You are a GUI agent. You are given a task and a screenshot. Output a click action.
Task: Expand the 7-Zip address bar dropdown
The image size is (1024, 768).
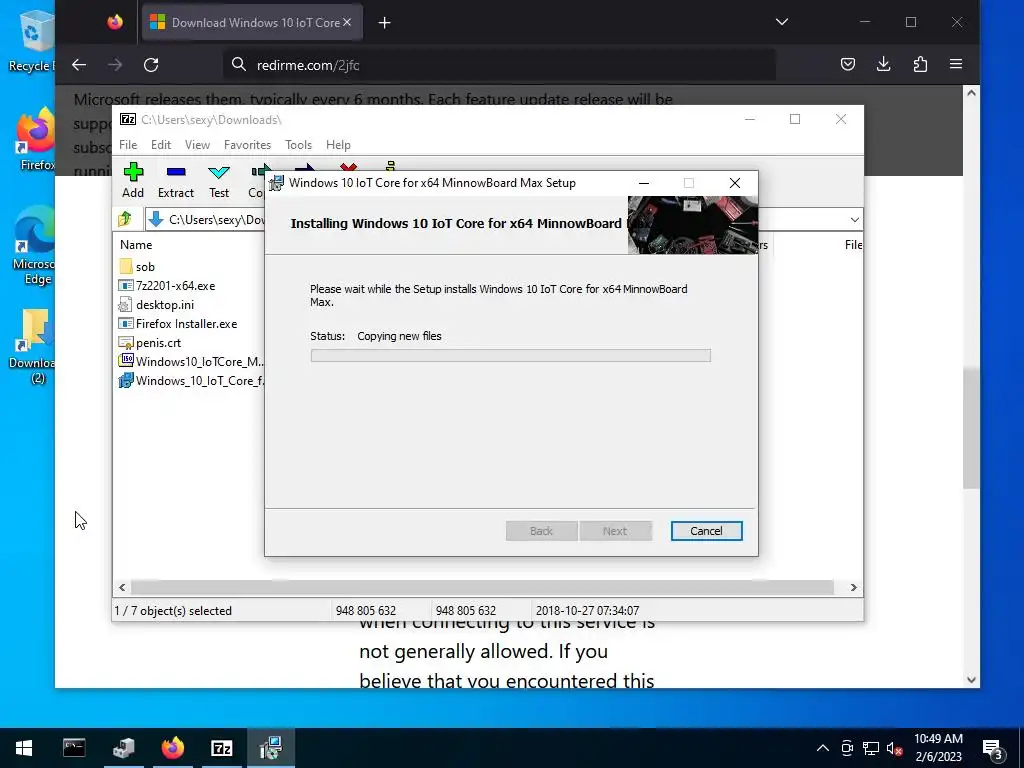854,219
